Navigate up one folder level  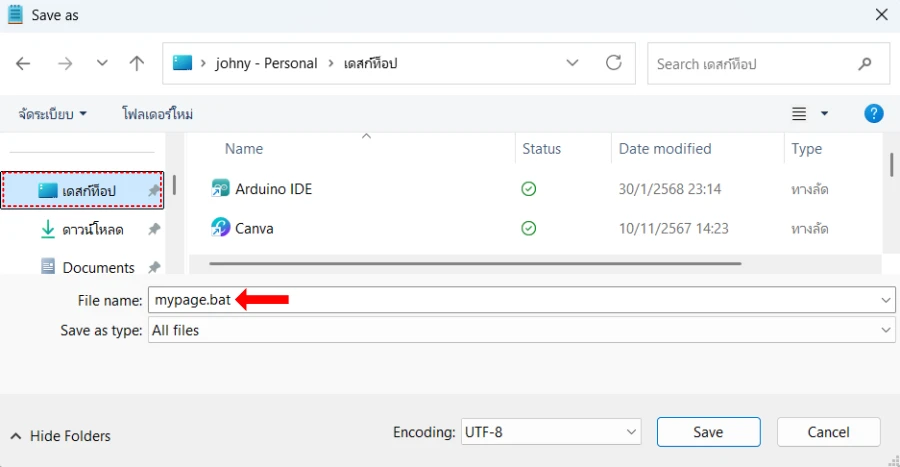[x=137, y=63]
